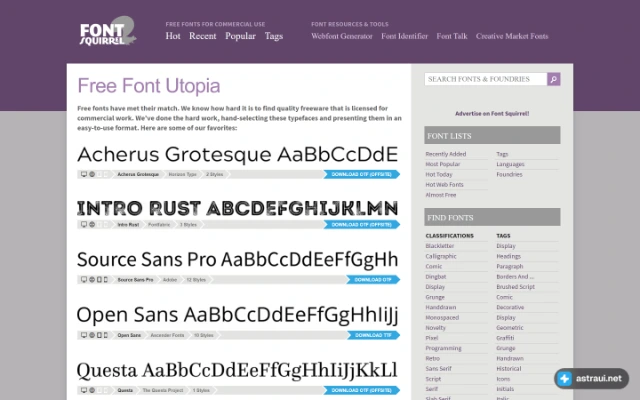640x400 pixels.
Task: Select the Calligraphic classification
Action: point(441,256)
